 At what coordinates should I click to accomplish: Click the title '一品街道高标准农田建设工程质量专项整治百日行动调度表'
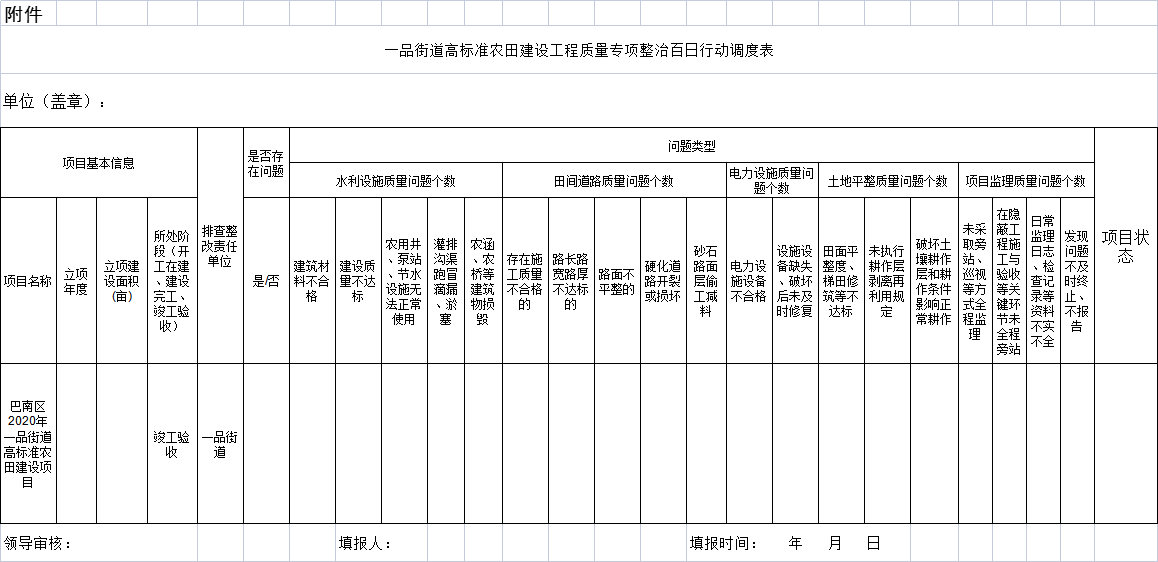(x=579, y=50)
